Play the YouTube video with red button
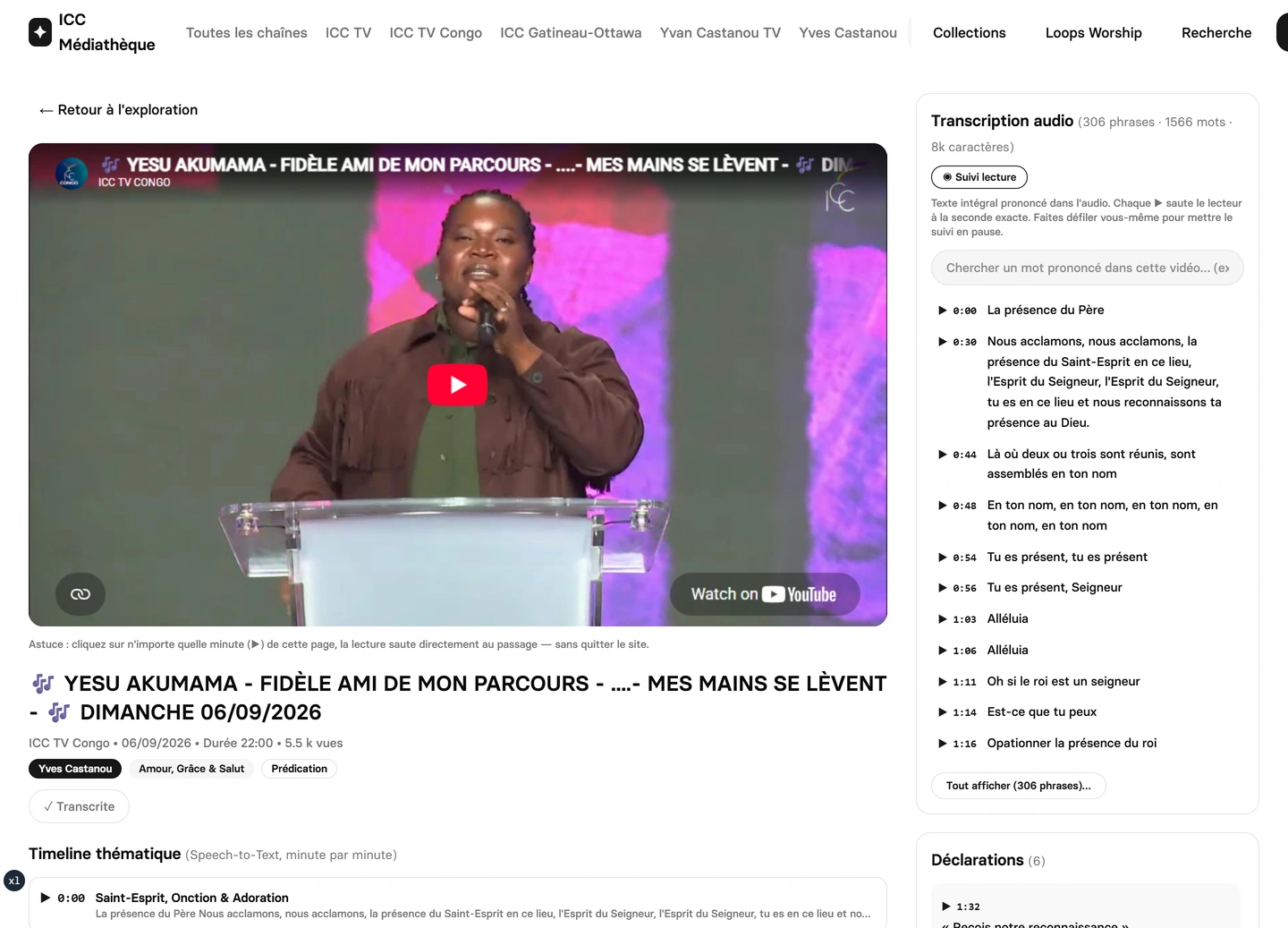This screenshot has height=928, width=1288. click(457, 385)
